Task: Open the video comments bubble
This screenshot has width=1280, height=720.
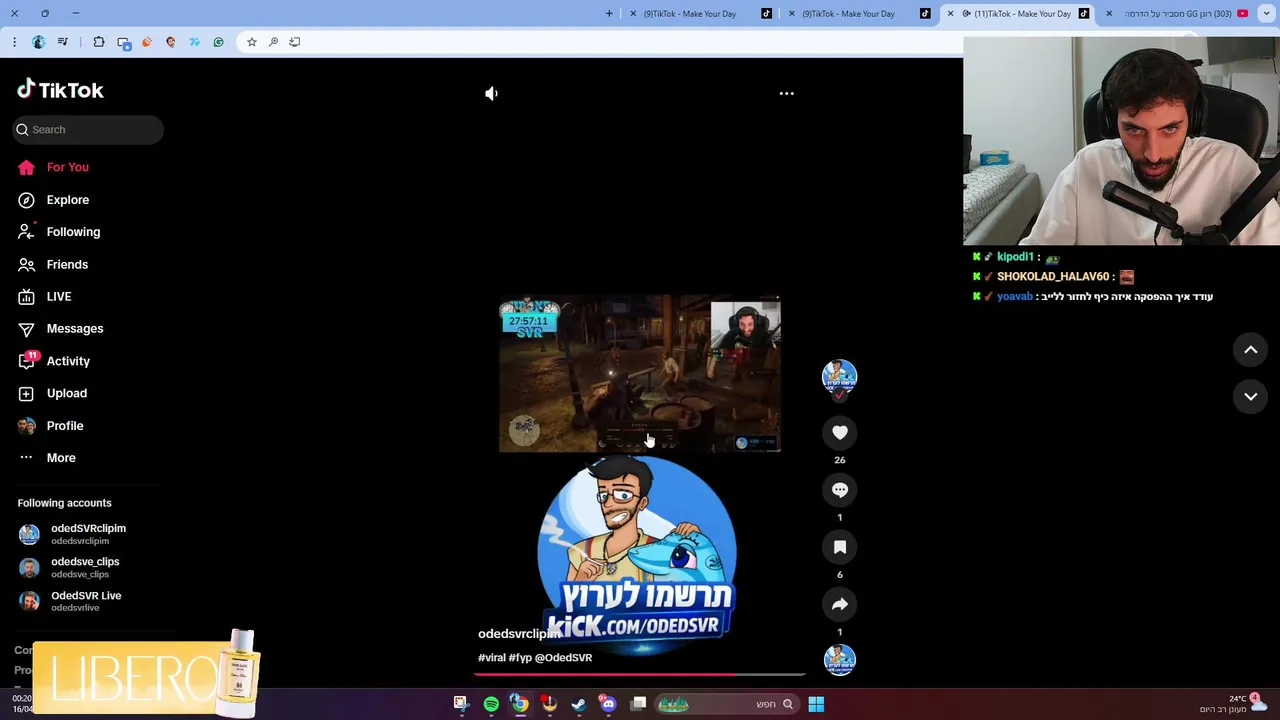Action: [840, 490]
